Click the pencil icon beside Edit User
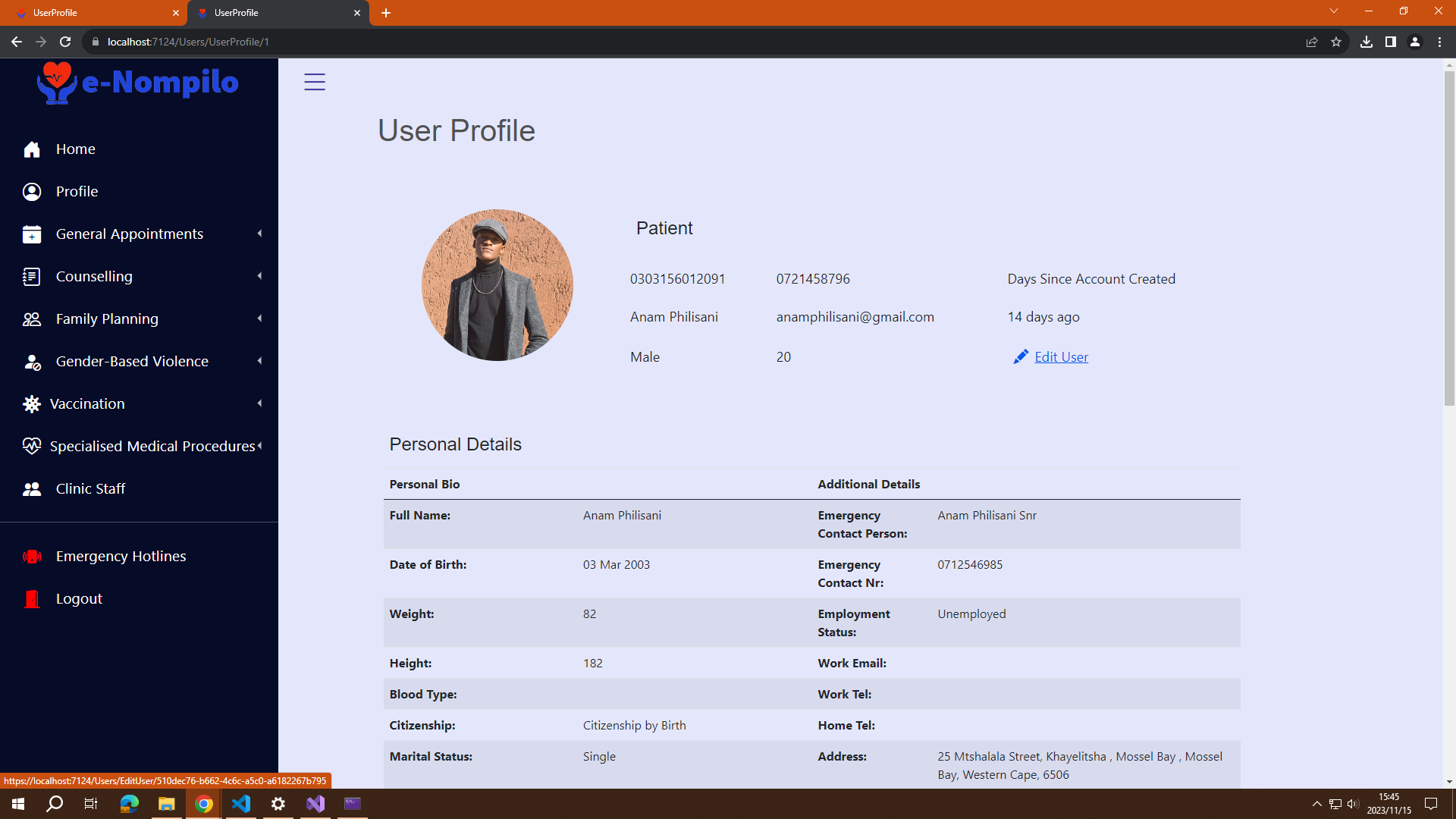The image size is (1456, 819). coord(1021,356)
